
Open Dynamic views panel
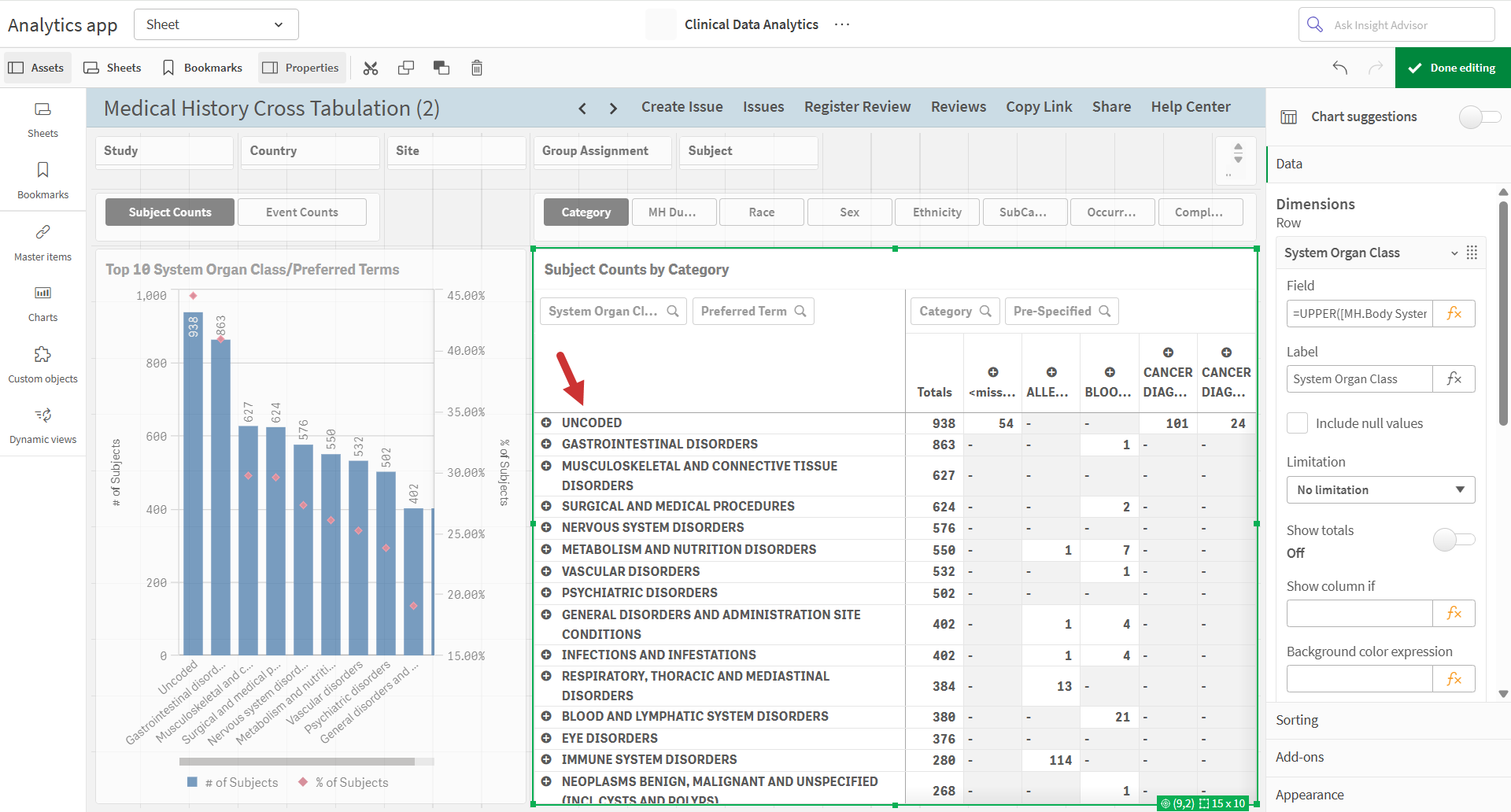[42, 426]
